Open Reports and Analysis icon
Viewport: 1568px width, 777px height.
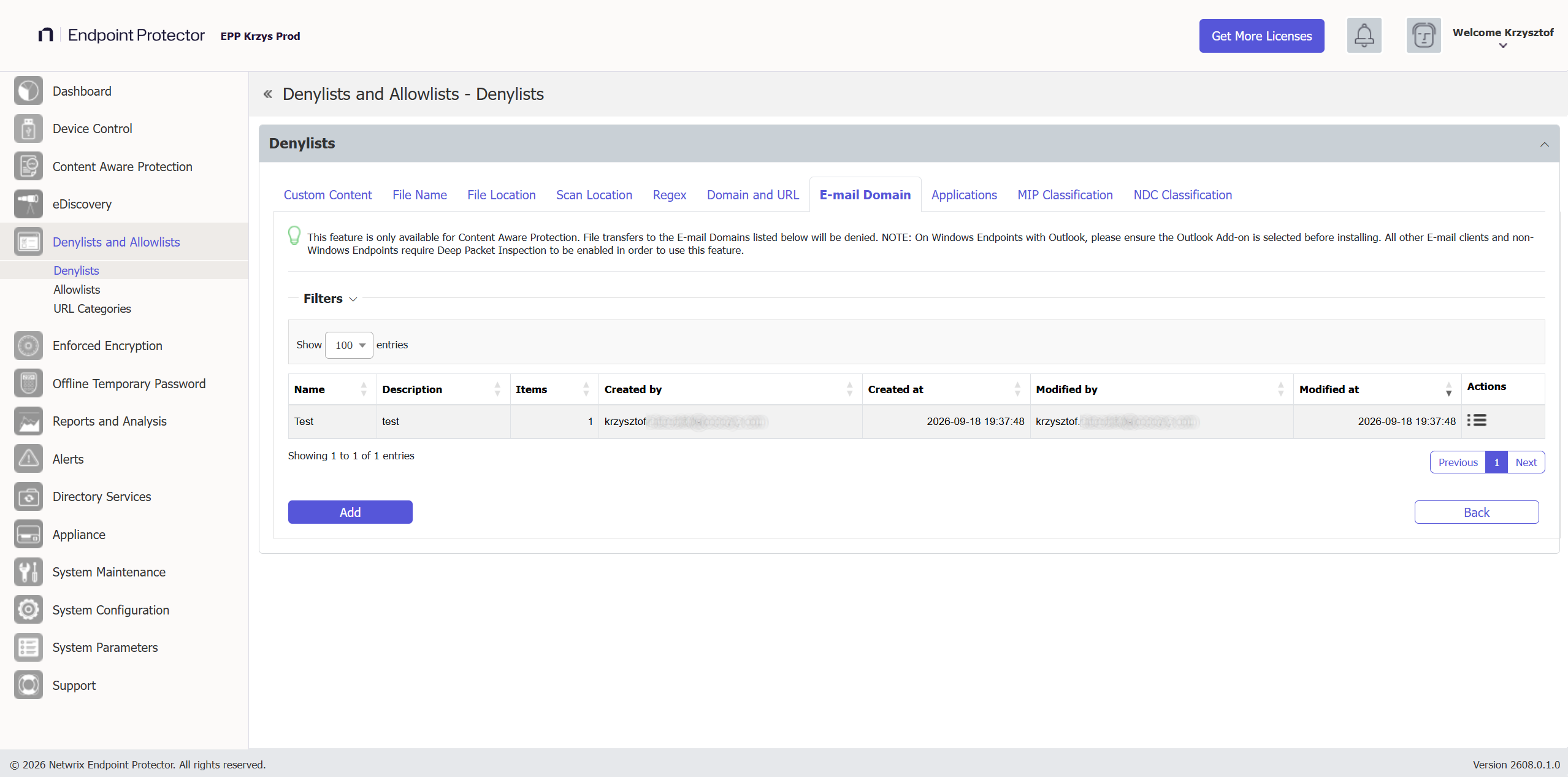(28, 421)
